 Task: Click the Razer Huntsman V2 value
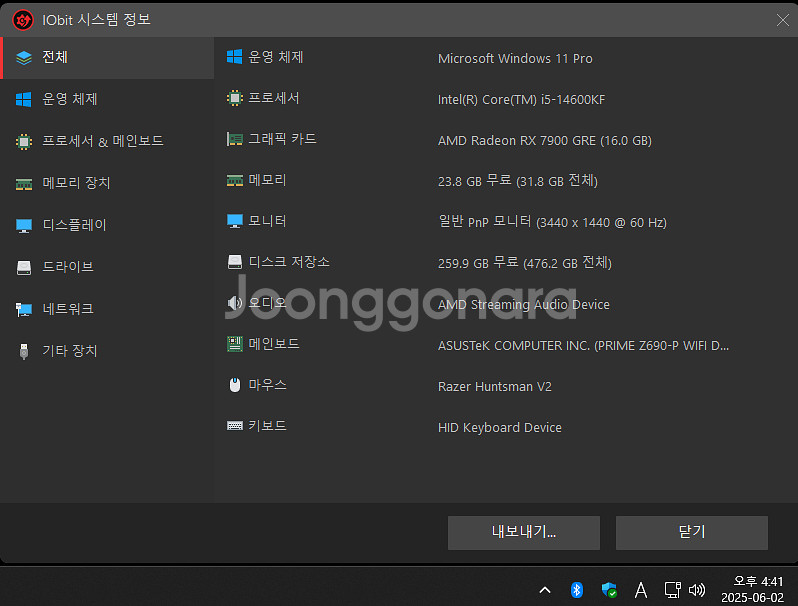click(x=495, y=387)
